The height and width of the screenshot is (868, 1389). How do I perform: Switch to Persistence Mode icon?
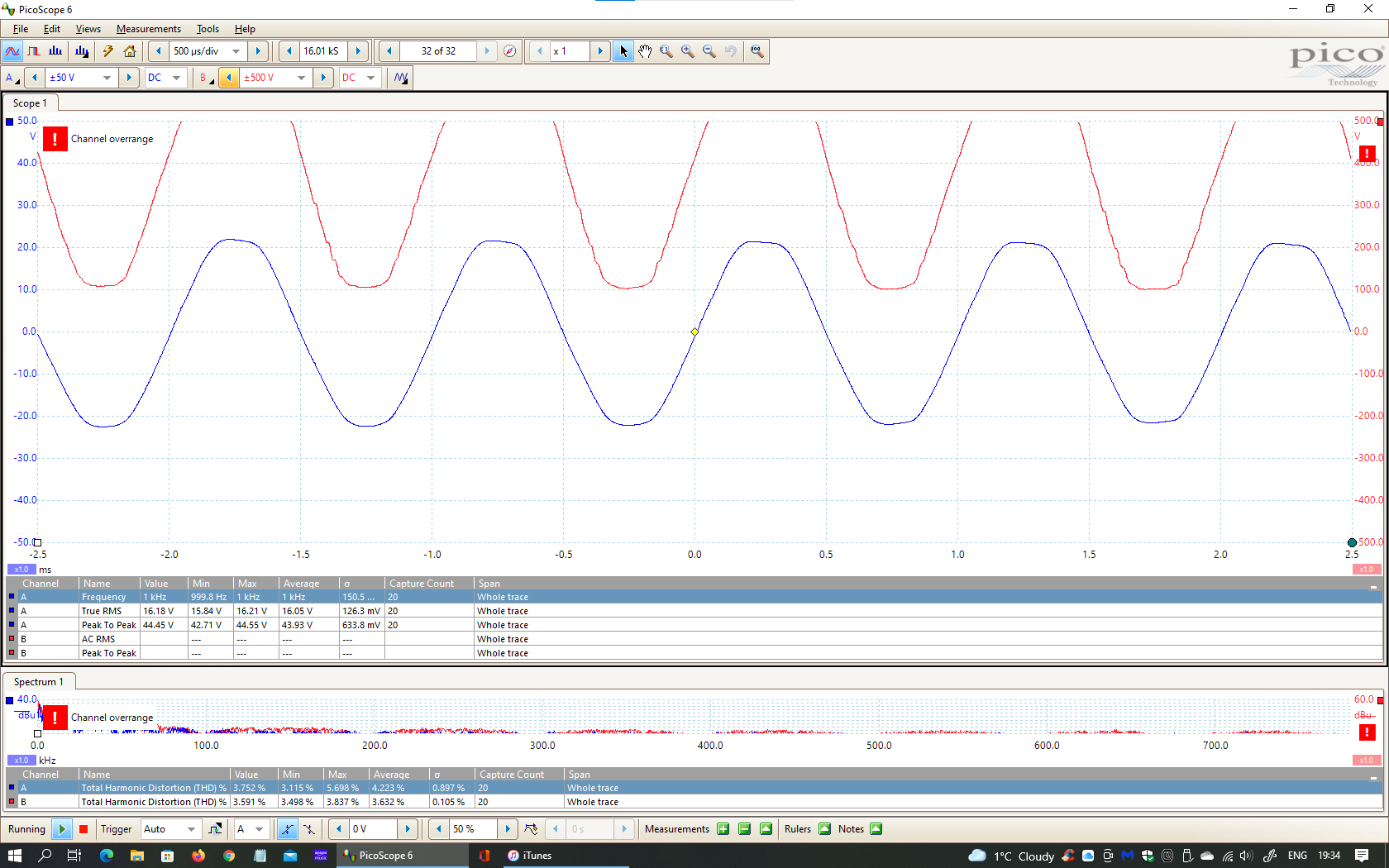pyautogui.click(x=34, y=51)
